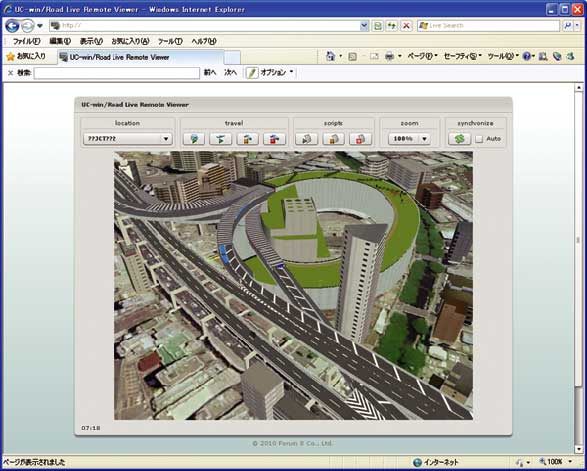The image size is (587, 471).
Task: Click the Live Search magnifier button
Action: [568, 25]
